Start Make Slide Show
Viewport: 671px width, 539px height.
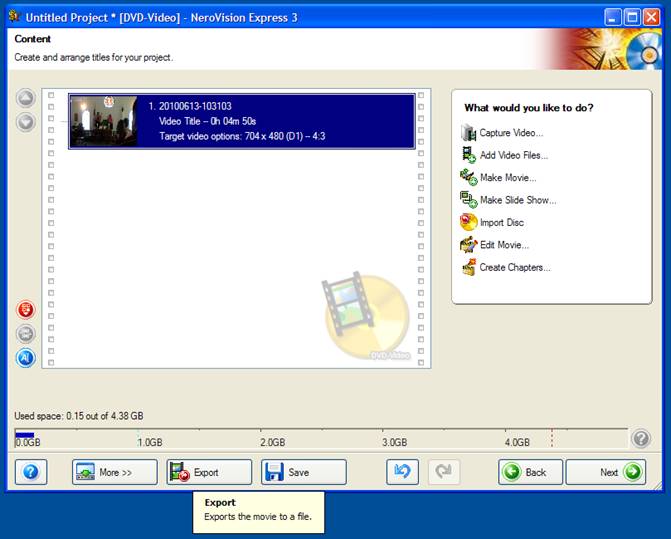tap(518, 200)
